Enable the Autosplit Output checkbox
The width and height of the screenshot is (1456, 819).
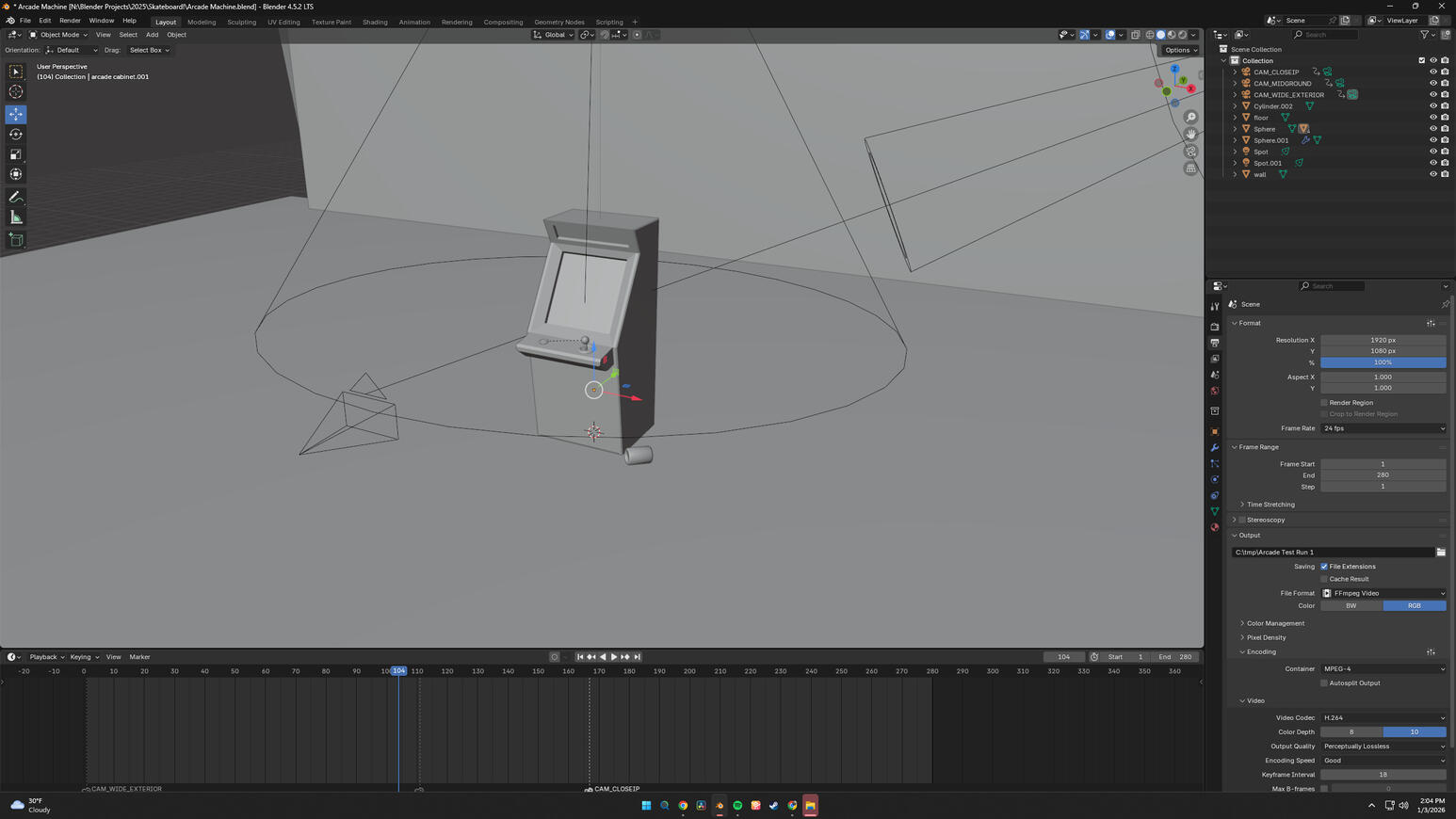pos(1324,683)
